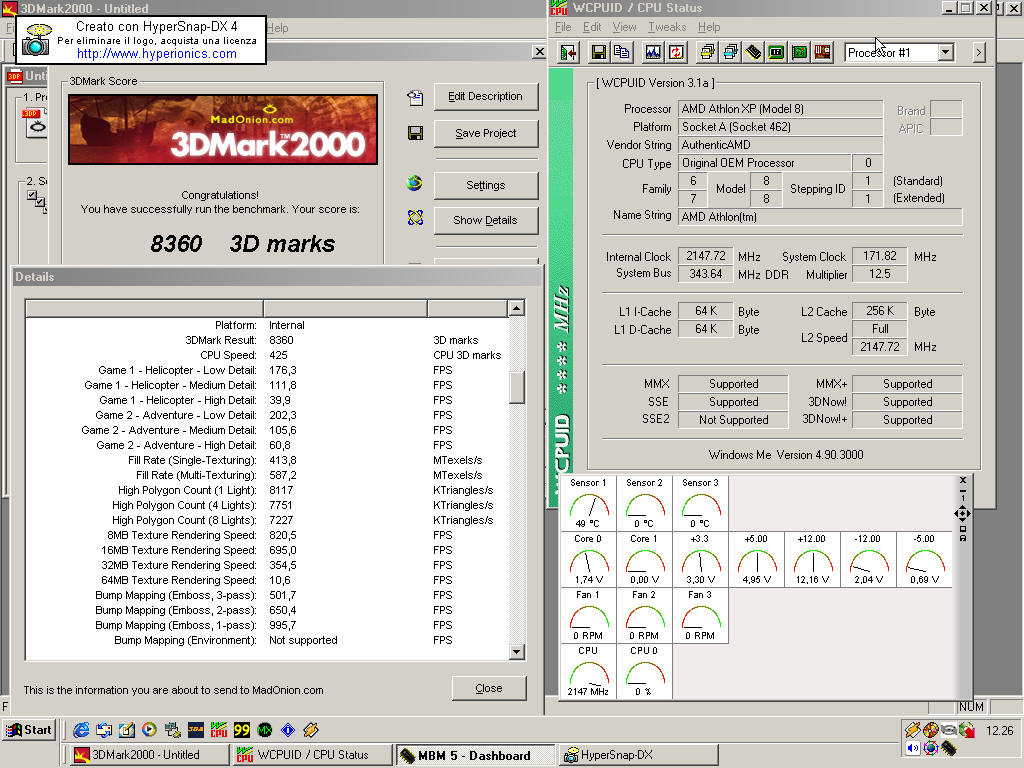Click the exit icon in WCPUID toolbar

(x=569, y=52)
